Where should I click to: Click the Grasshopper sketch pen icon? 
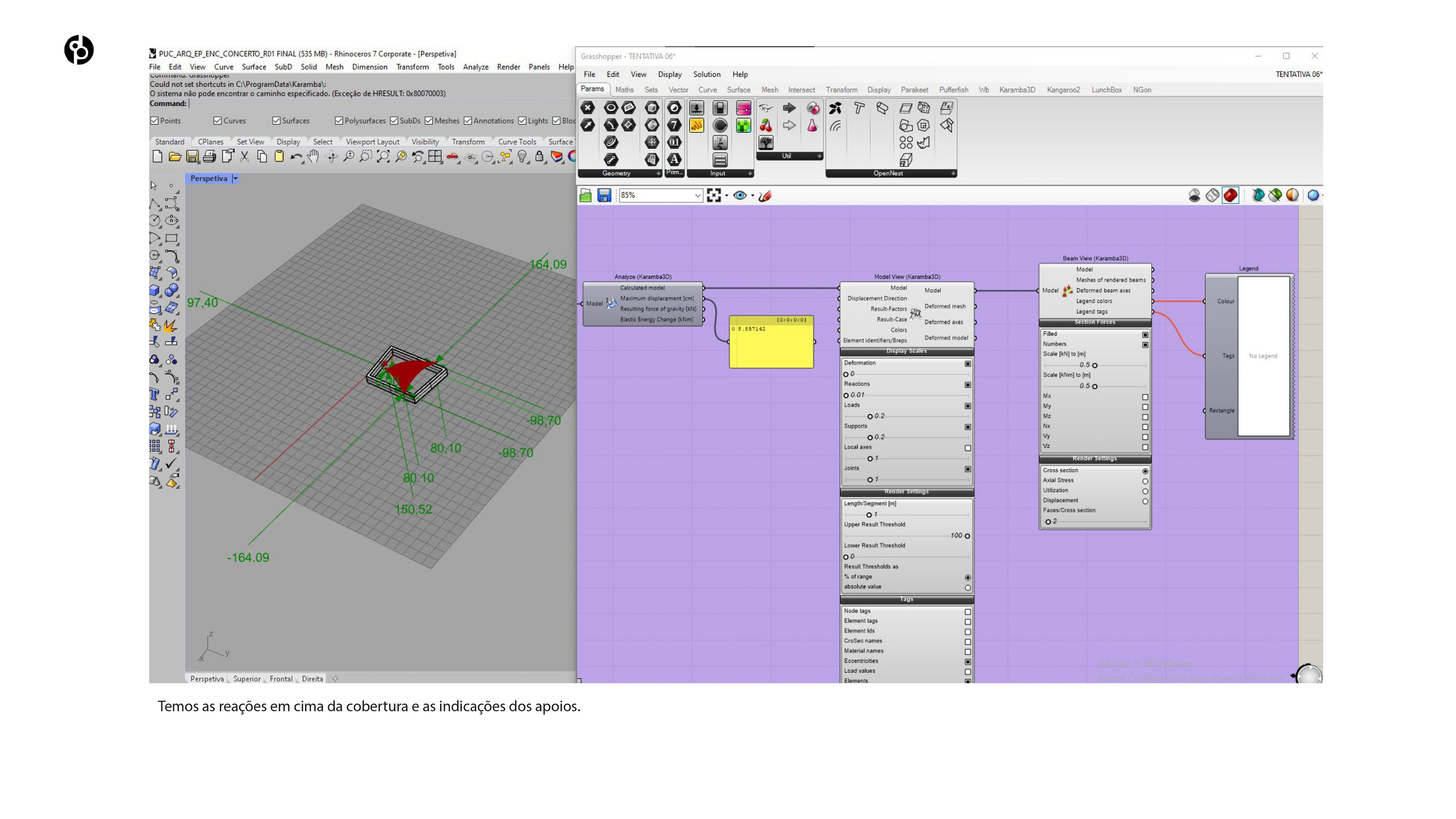click(765, 196)
